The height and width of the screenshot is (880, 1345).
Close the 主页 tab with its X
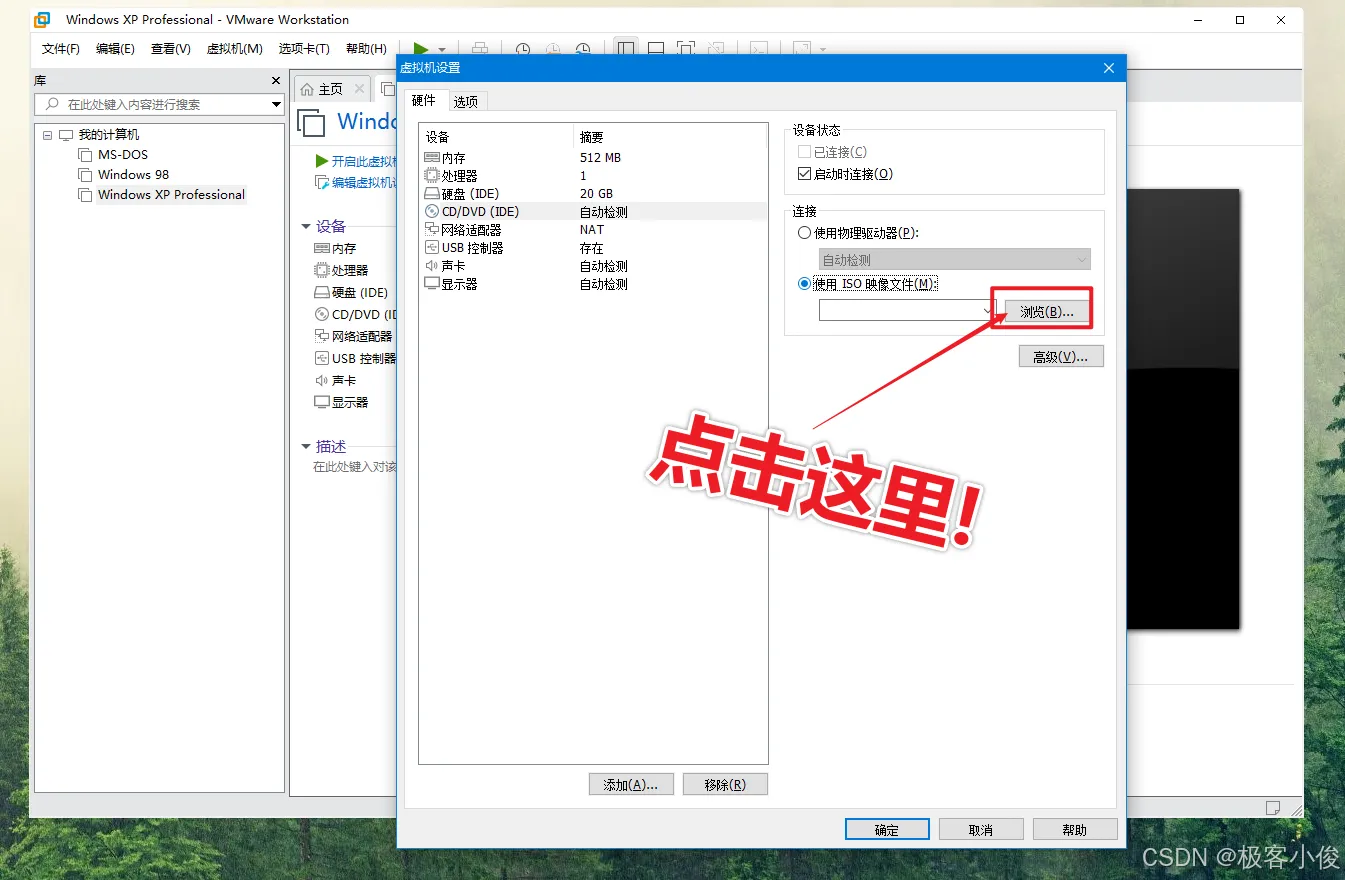[x=359, y=89]
